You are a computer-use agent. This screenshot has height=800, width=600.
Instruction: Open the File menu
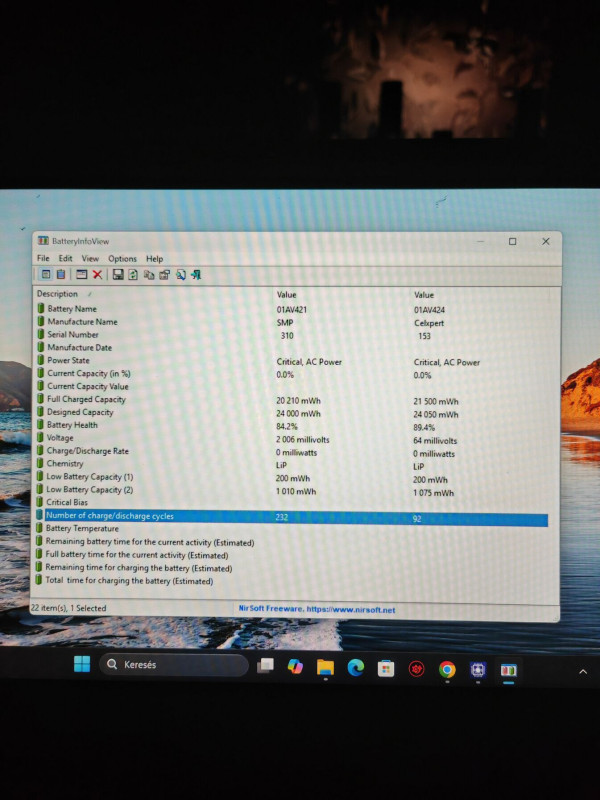43,258
